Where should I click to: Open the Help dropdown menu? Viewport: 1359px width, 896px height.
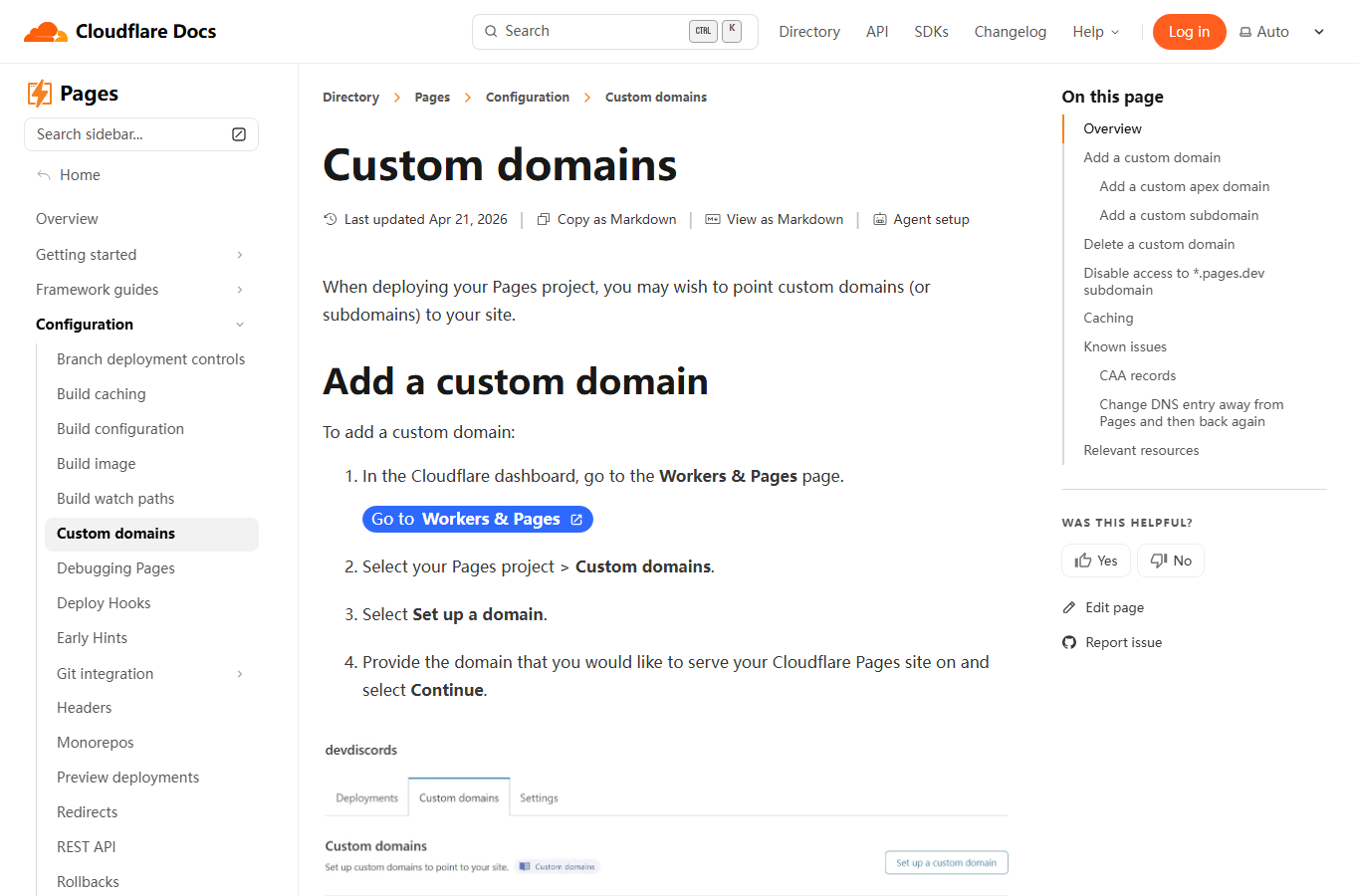pos(1096,32)
